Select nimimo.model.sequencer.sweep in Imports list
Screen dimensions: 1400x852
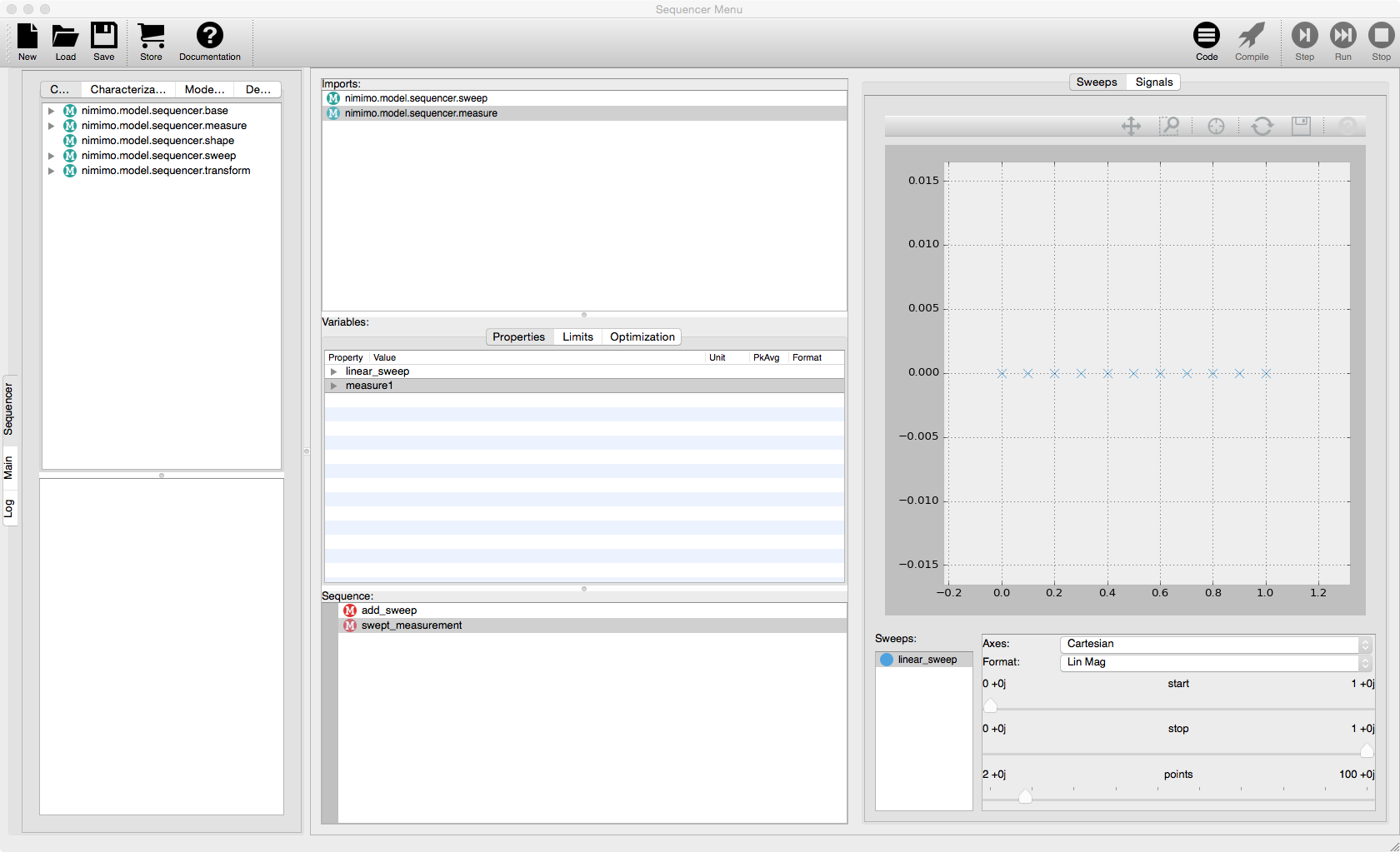pos(584,98)
